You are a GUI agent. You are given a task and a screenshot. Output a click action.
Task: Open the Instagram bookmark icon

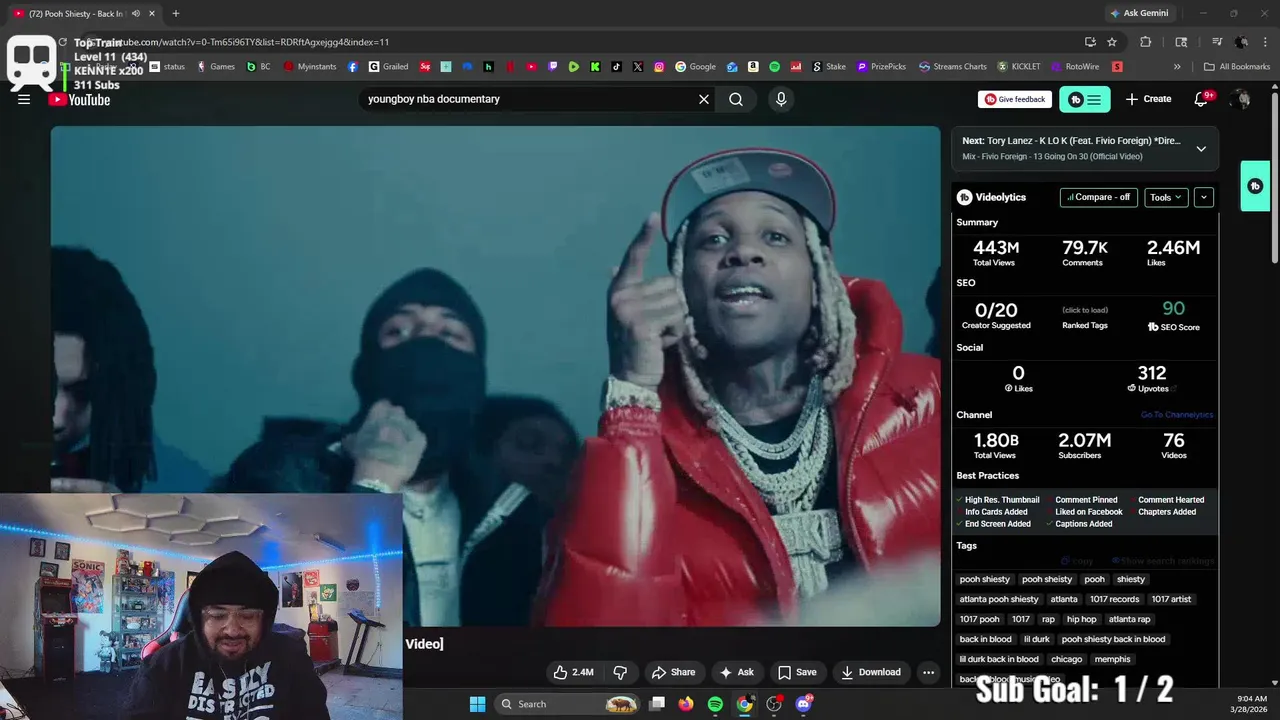pos(659,67)
